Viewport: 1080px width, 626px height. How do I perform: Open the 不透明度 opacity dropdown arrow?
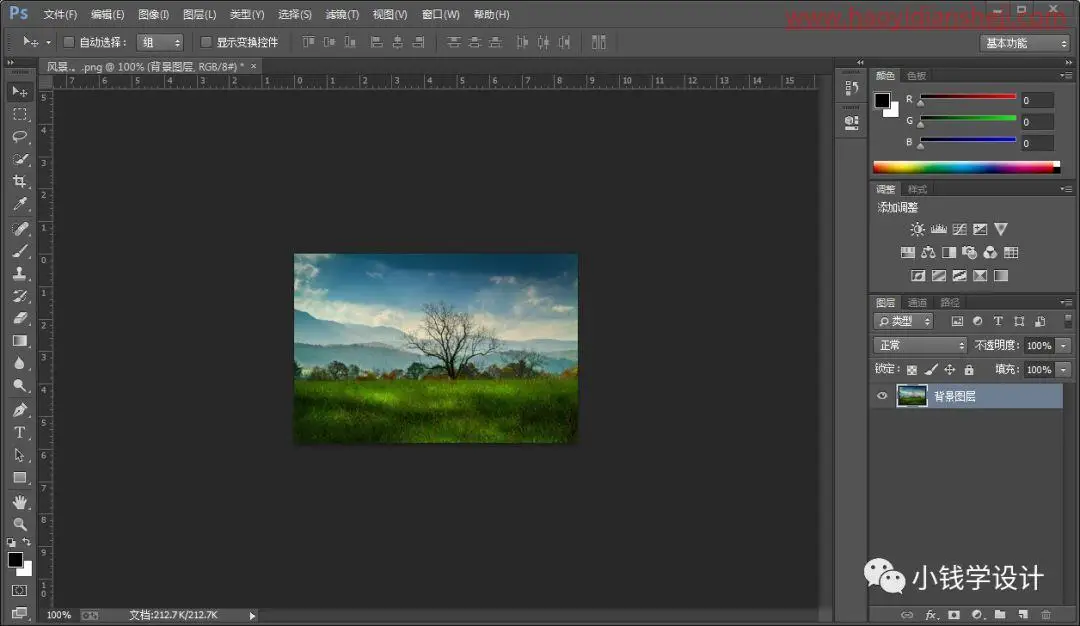click(x=1063, y=346)
